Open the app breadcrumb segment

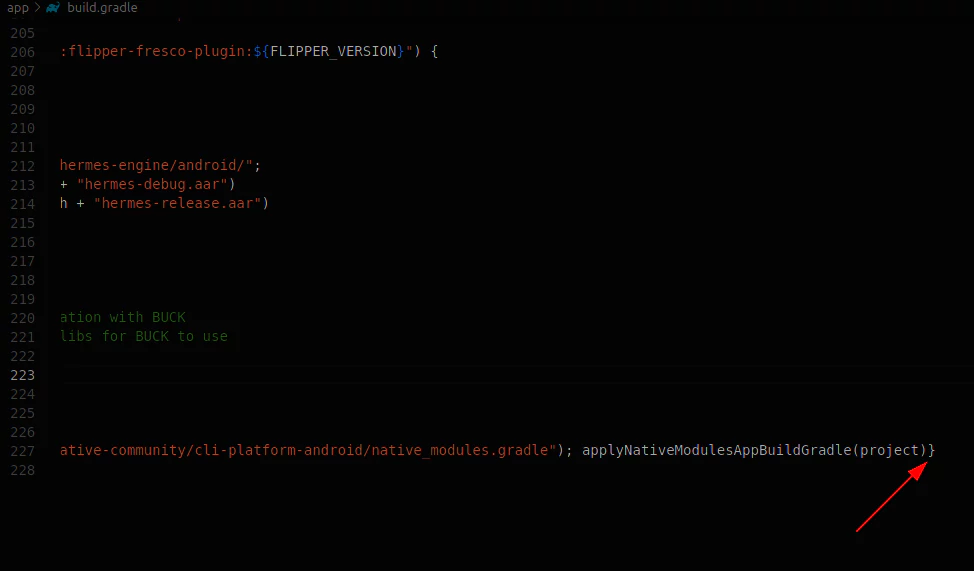18,7
